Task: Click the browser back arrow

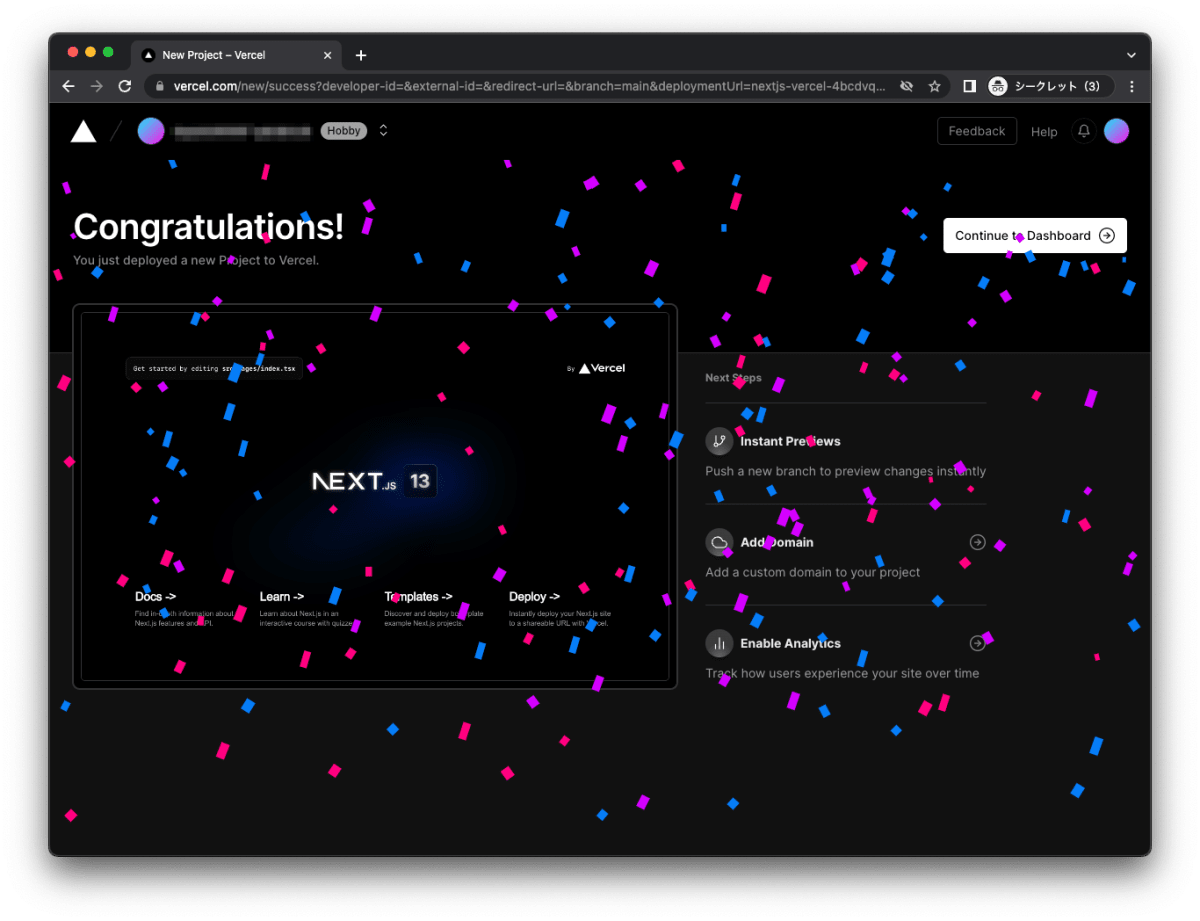Action: coord(68,86)
